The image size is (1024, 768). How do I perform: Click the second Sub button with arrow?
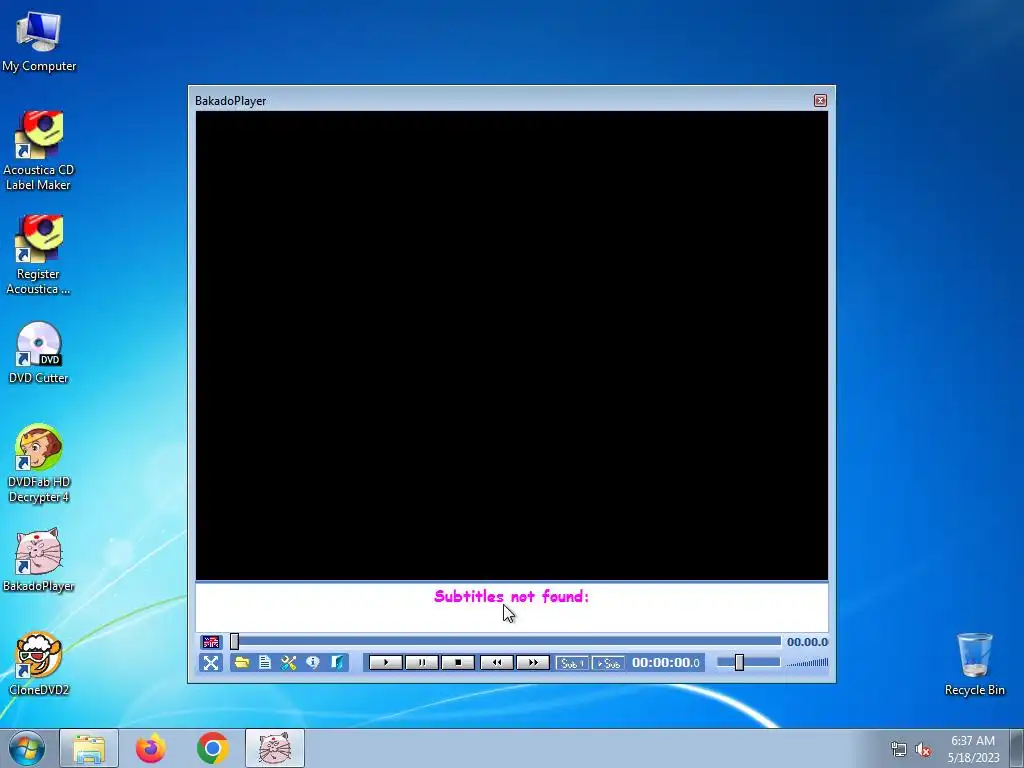(x=608, y=664)
